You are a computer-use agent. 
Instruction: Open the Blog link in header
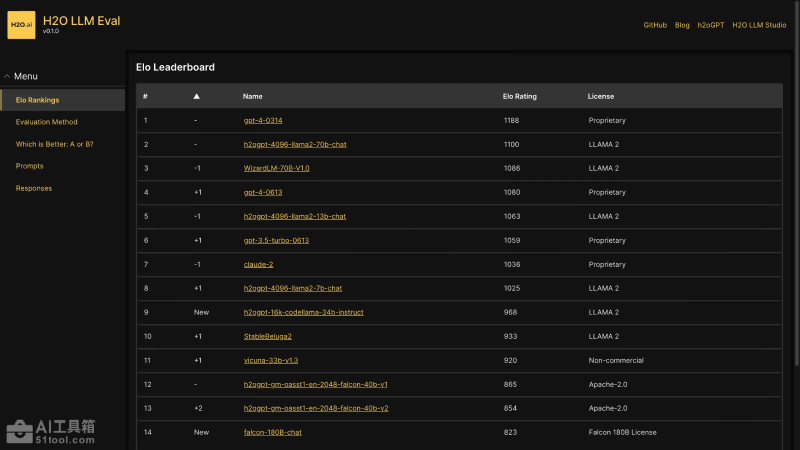pyautogui.click(x=682, y=25)
